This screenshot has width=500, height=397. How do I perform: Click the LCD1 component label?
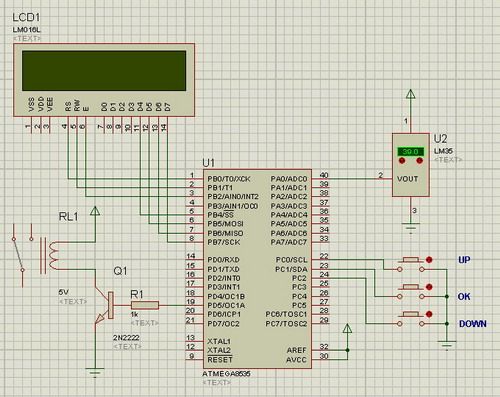pos(26,17)
